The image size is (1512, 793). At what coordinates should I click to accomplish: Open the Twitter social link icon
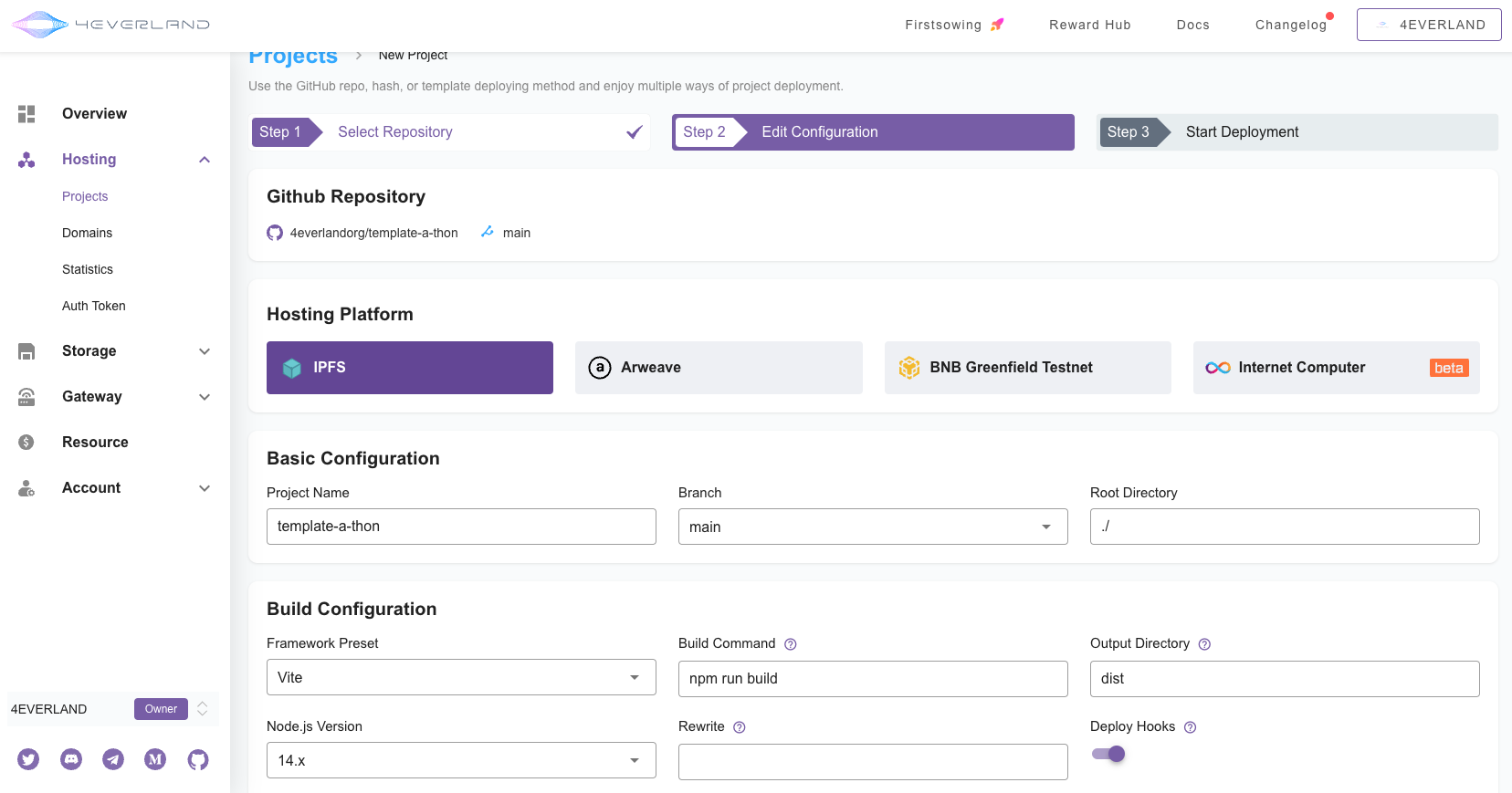28,759
